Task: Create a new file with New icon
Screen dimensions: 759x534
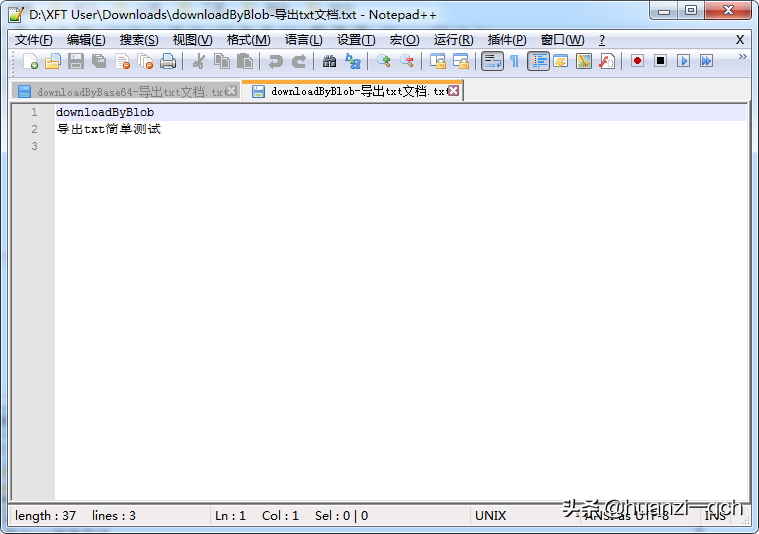Action: coord(30,61)
